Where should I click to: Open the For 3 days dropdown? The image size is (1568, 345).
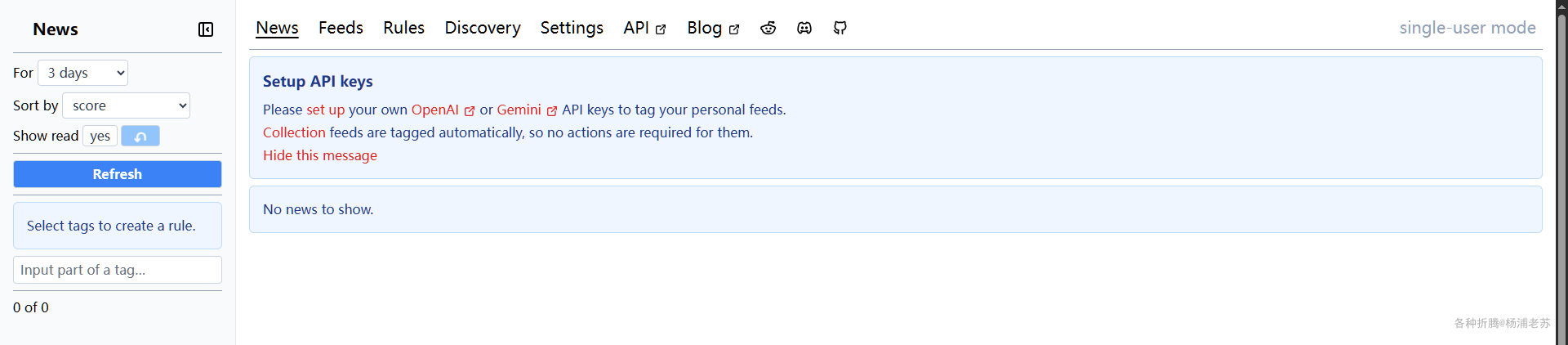tap(83, 73)
